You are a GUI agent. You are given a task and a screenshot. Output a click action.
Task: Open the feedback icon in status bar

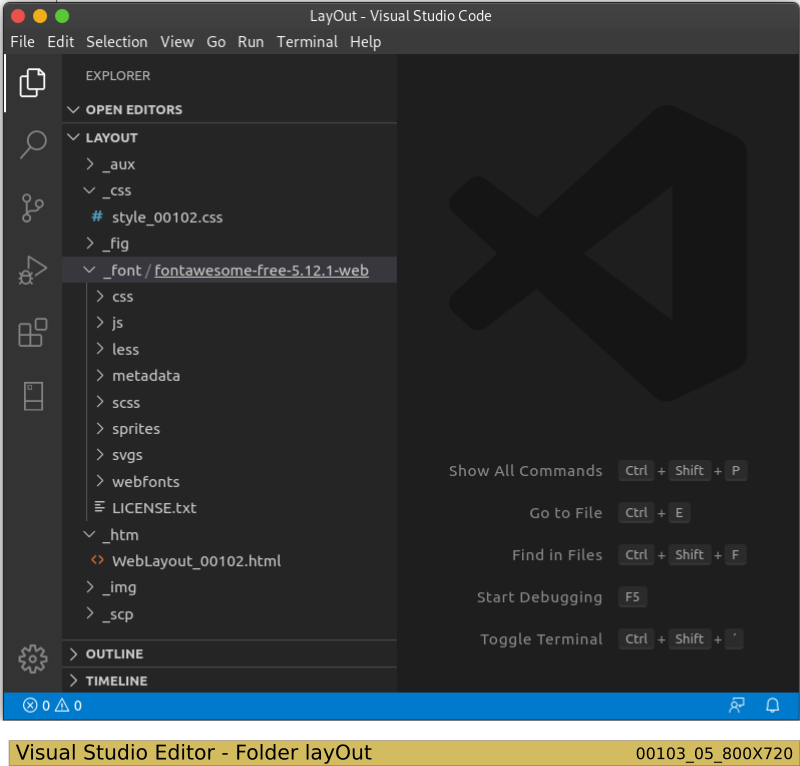[x=736, y=705]
